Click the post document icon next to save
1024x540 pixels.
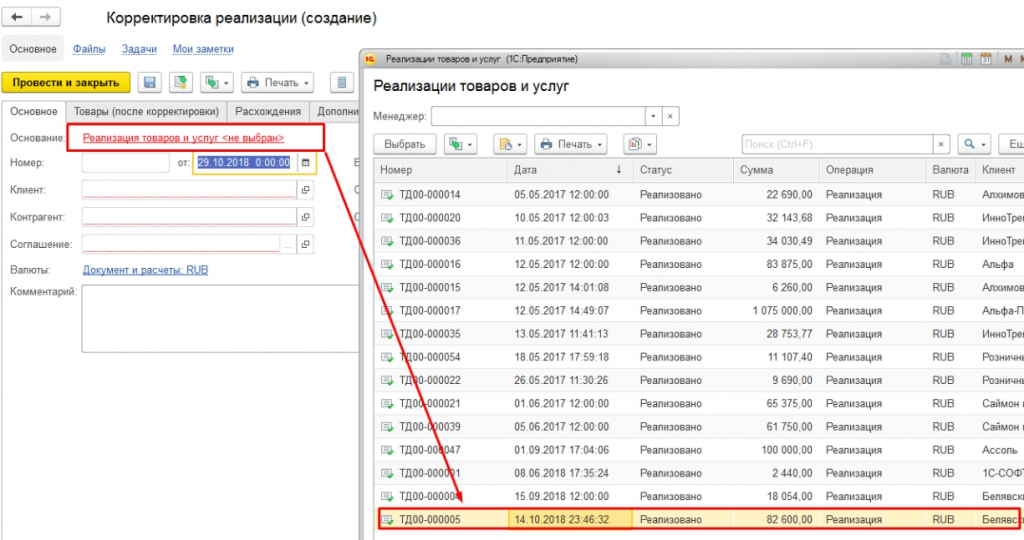(180, 83)
